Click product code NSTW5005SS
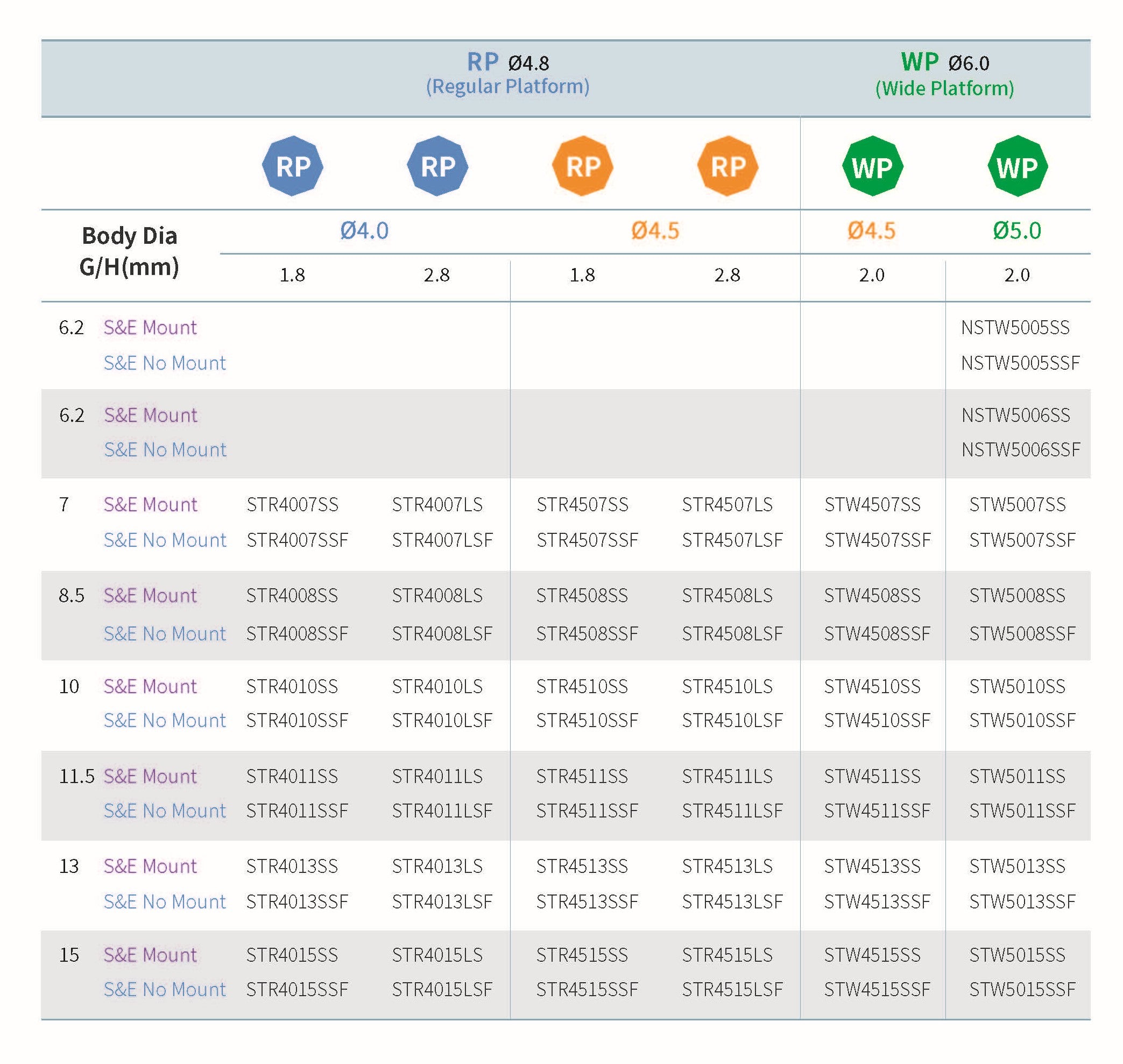This screenshot has height=1064, width=1123. coord(1015,327)
